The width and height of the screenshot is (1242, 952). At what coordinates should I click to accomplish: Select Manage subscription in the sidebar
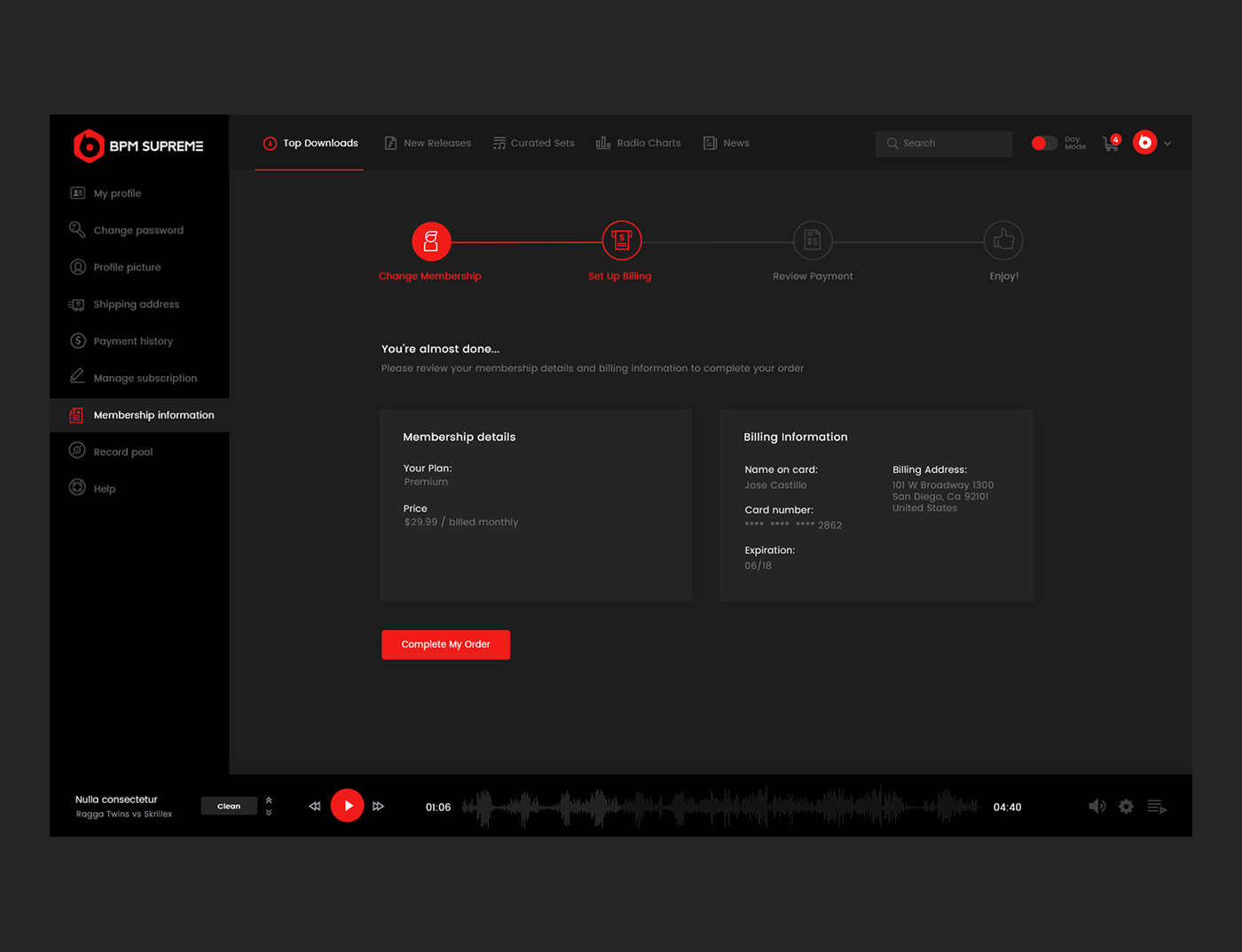(145, 377)
